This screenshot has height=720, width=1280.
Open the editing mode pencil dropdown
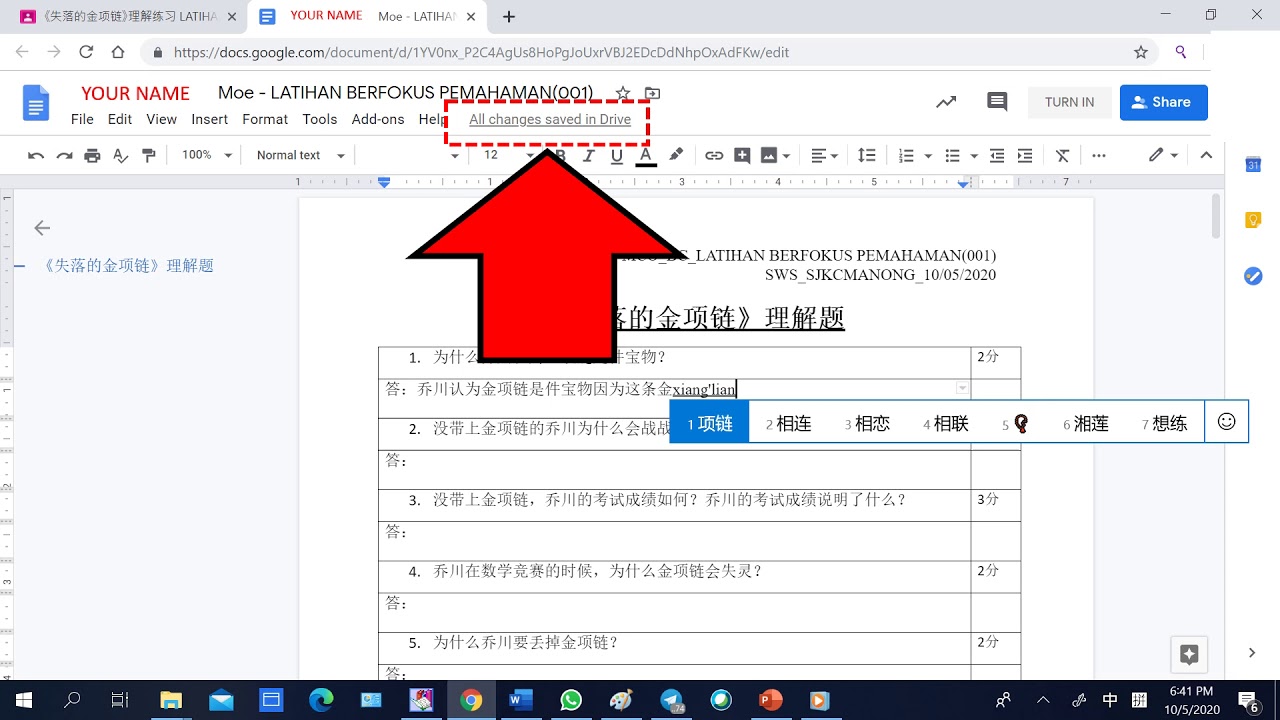point(1163,155)
